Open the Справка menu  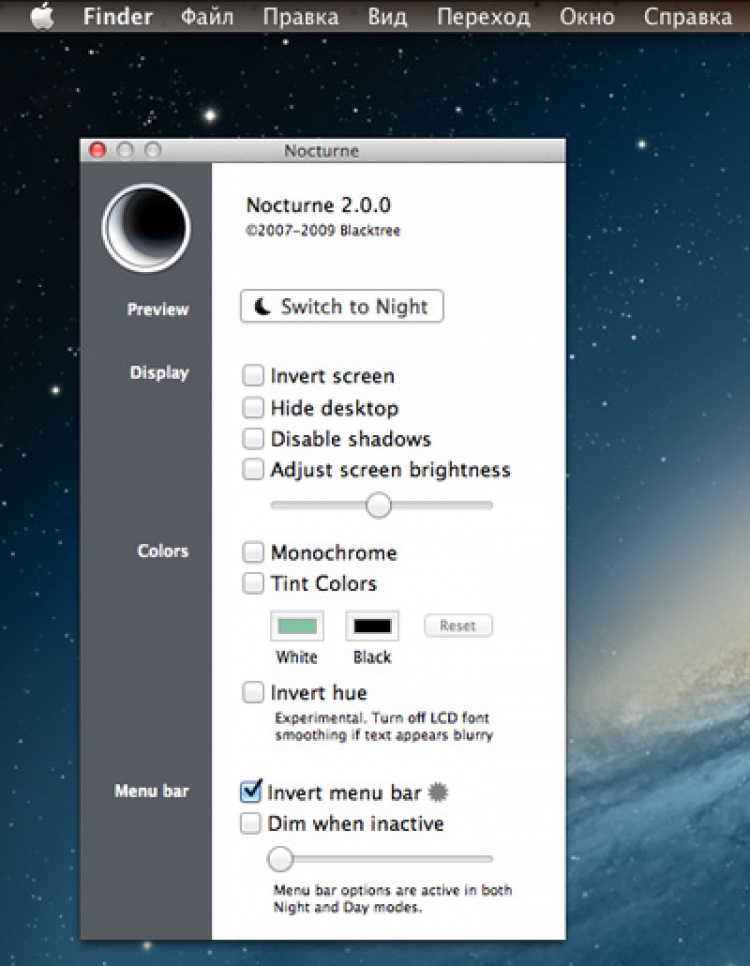687,17
